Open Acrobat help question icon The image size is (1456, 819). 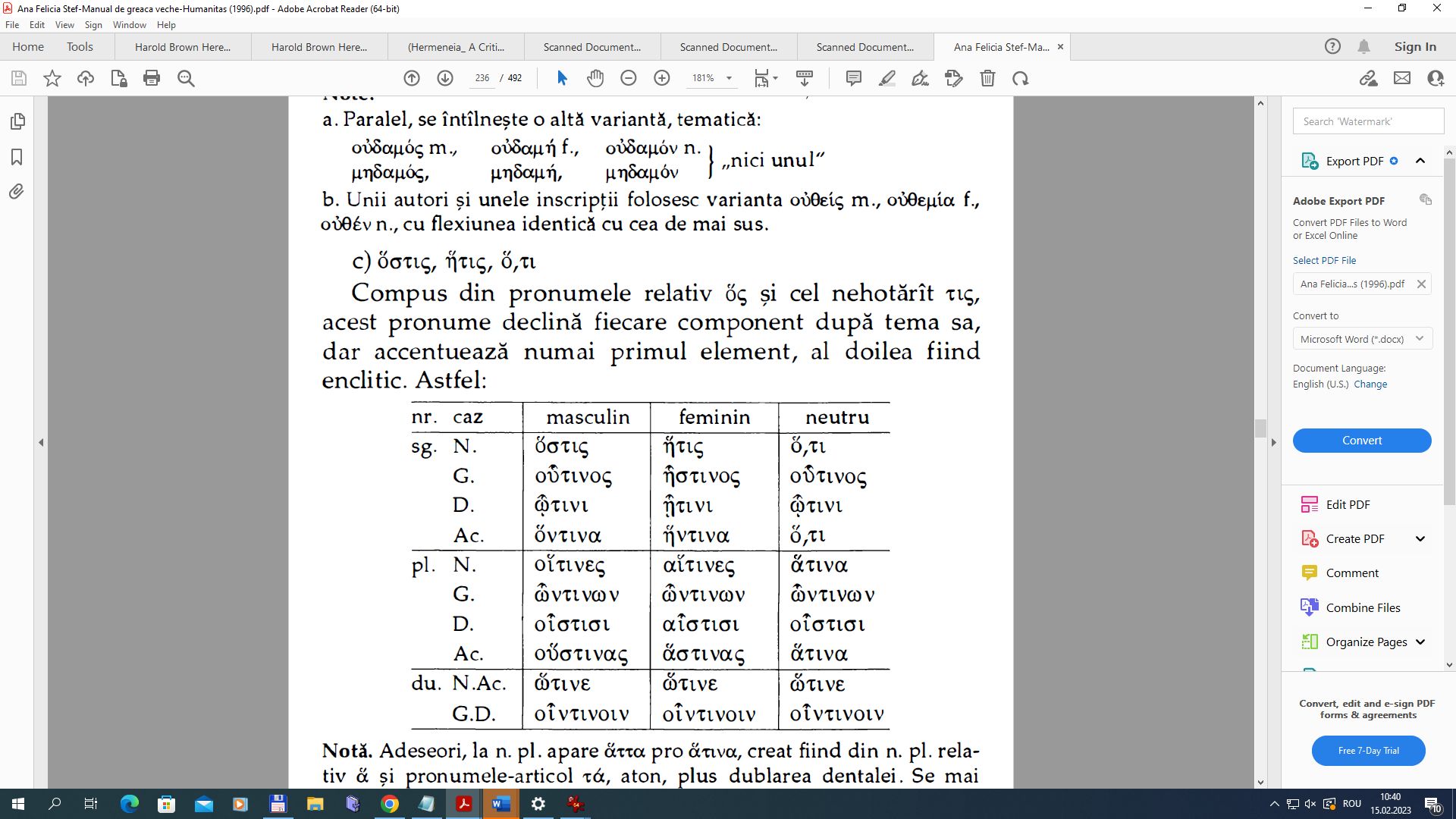point(1332,46)
